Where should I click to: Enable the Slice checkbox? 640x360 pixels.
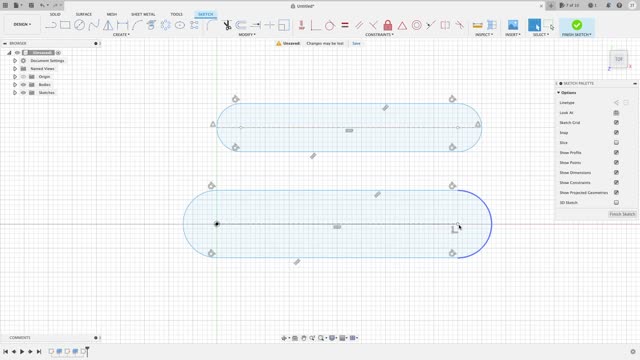coord(616,142)
